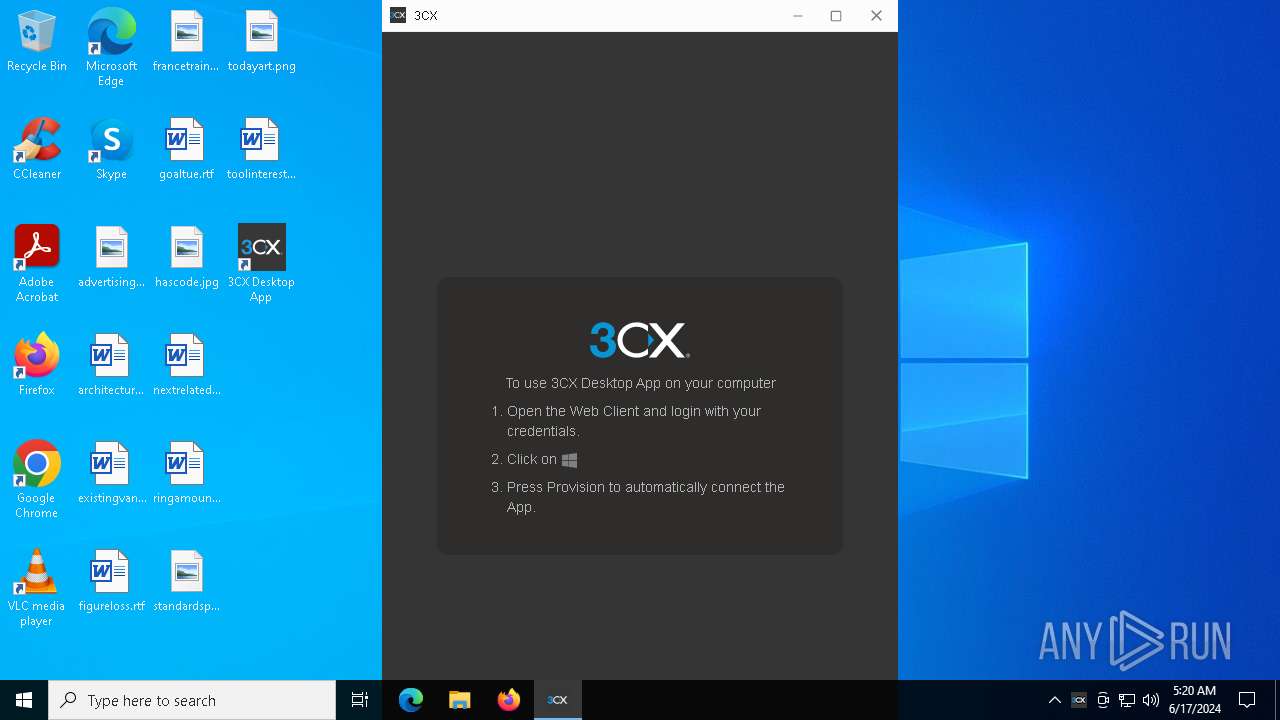1280x720 pixels.
Task: Open the Windows Start menu
Action: click(24, 700)
